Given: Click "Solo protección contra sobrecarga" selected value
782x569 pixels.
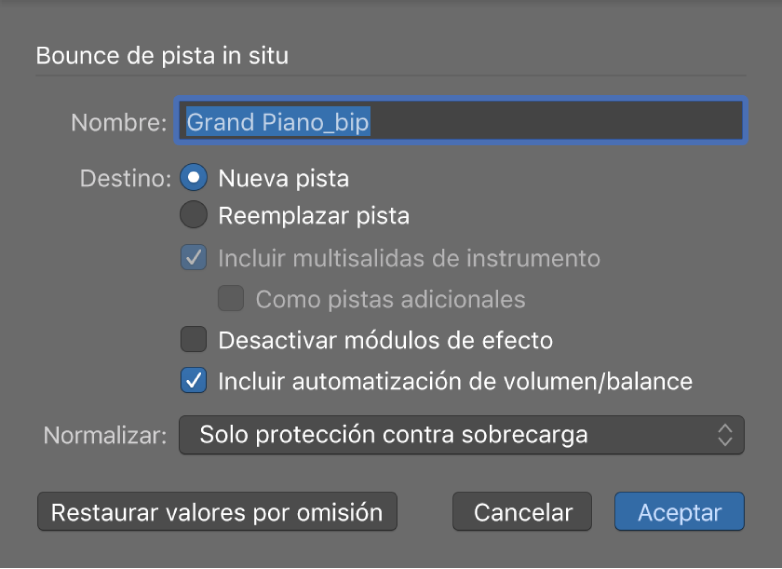Looking at the screenshot, I should click(x=393, y=435).
